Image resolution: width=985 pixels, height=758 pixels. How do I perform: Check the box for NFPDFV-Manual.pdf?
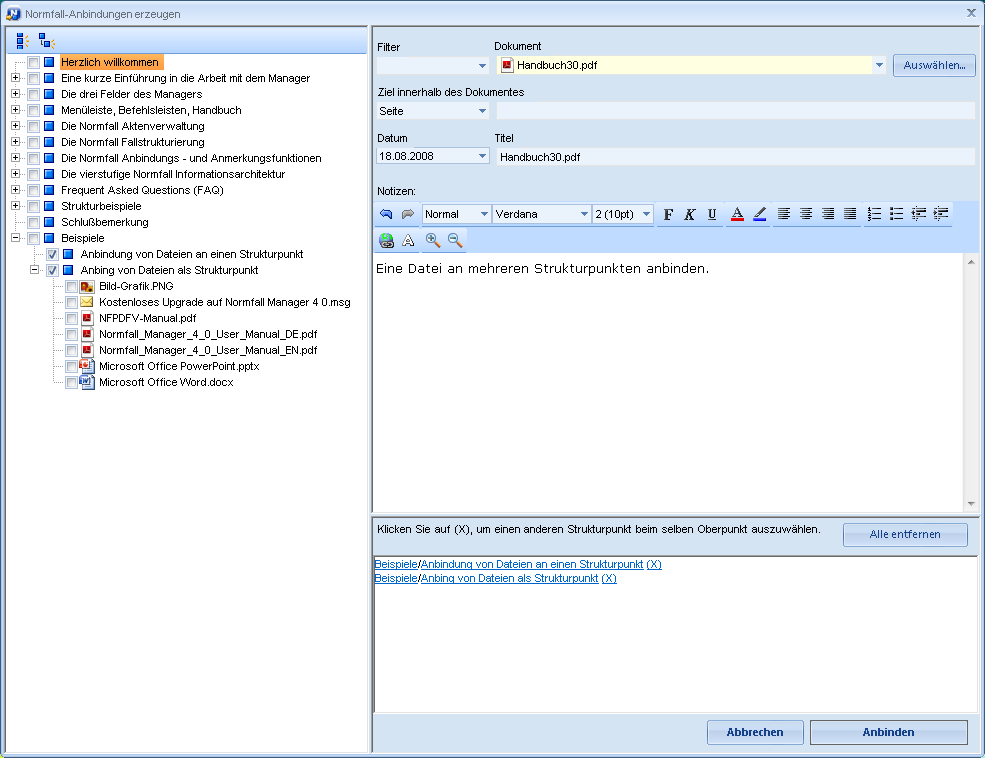[x=72, y=319]
